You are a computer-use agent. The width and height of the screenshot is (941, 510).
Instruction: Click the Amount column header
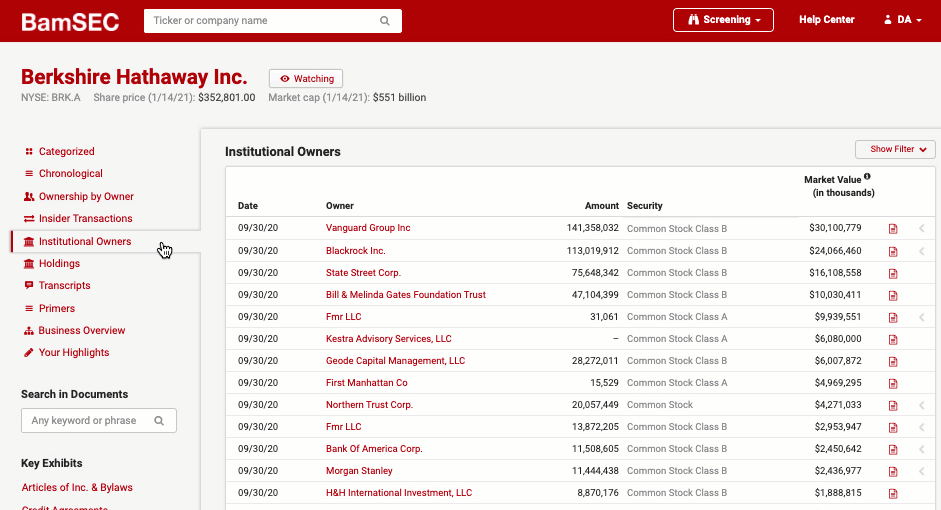point(601,206)
